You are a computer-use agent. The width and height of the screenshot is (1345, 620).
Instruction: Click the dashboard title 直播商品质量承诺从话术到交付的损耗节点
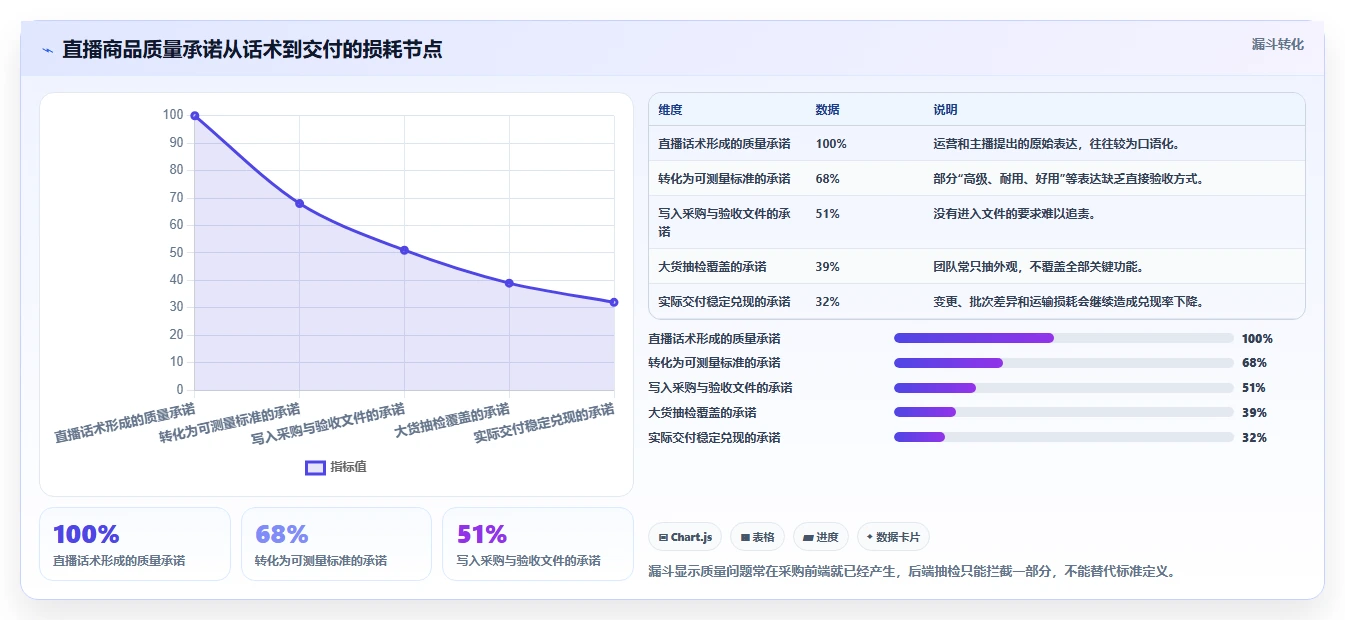pos(252,50)
